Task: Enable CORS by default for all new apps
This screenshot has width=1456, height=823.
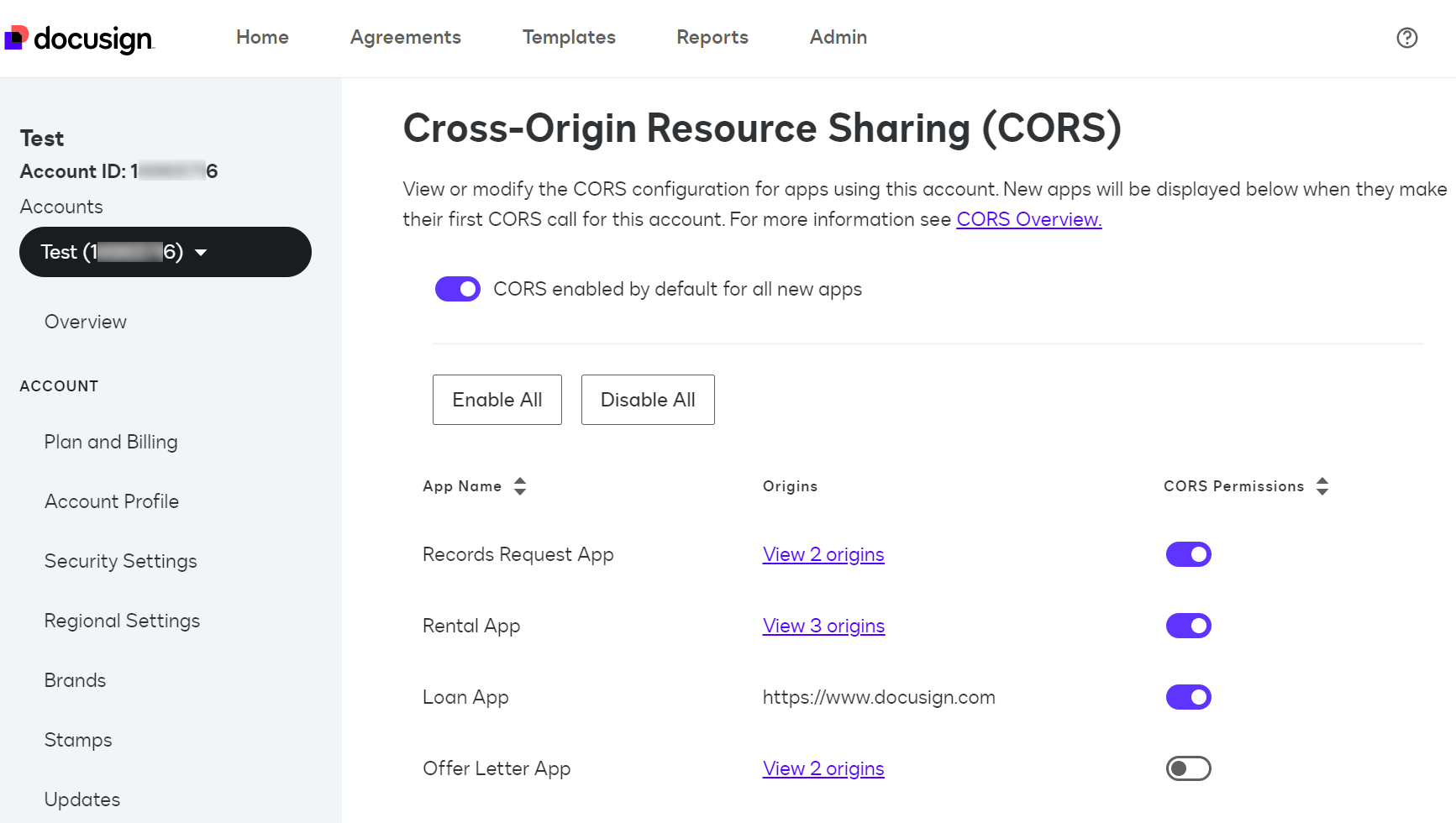Action: 457,288
